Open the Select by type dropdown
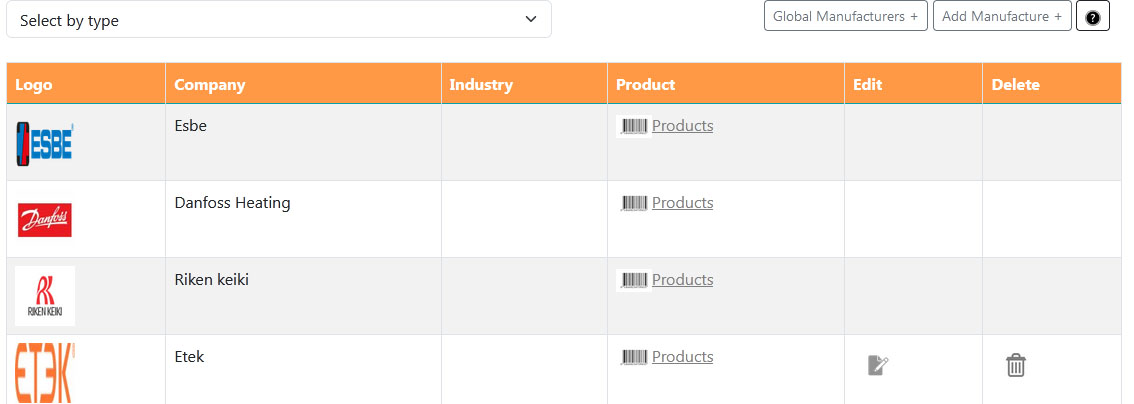Viewport: 1134px width, 404px height. tap(278, 20)
